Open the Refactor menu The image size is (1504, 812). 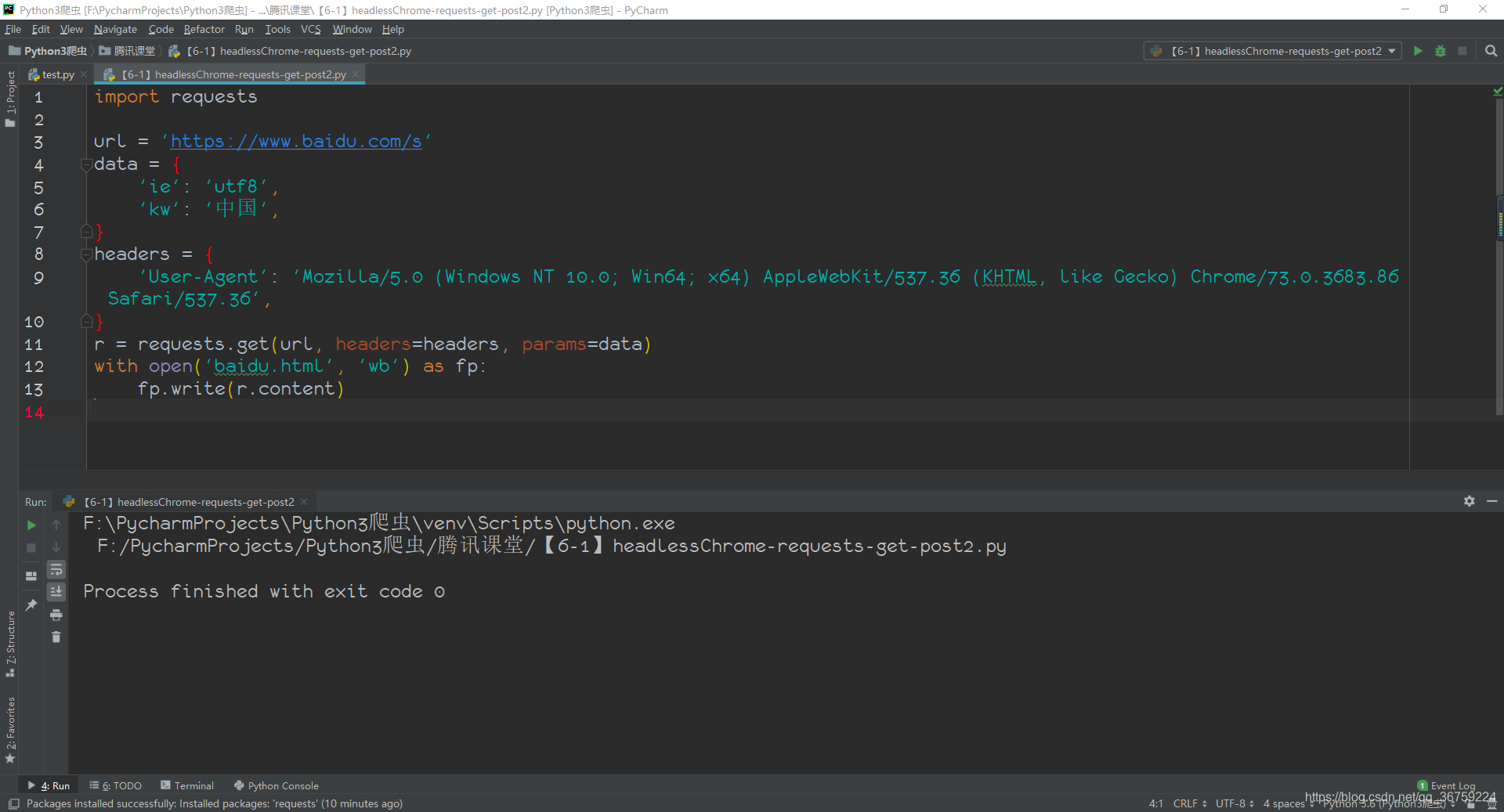(204, 29)
